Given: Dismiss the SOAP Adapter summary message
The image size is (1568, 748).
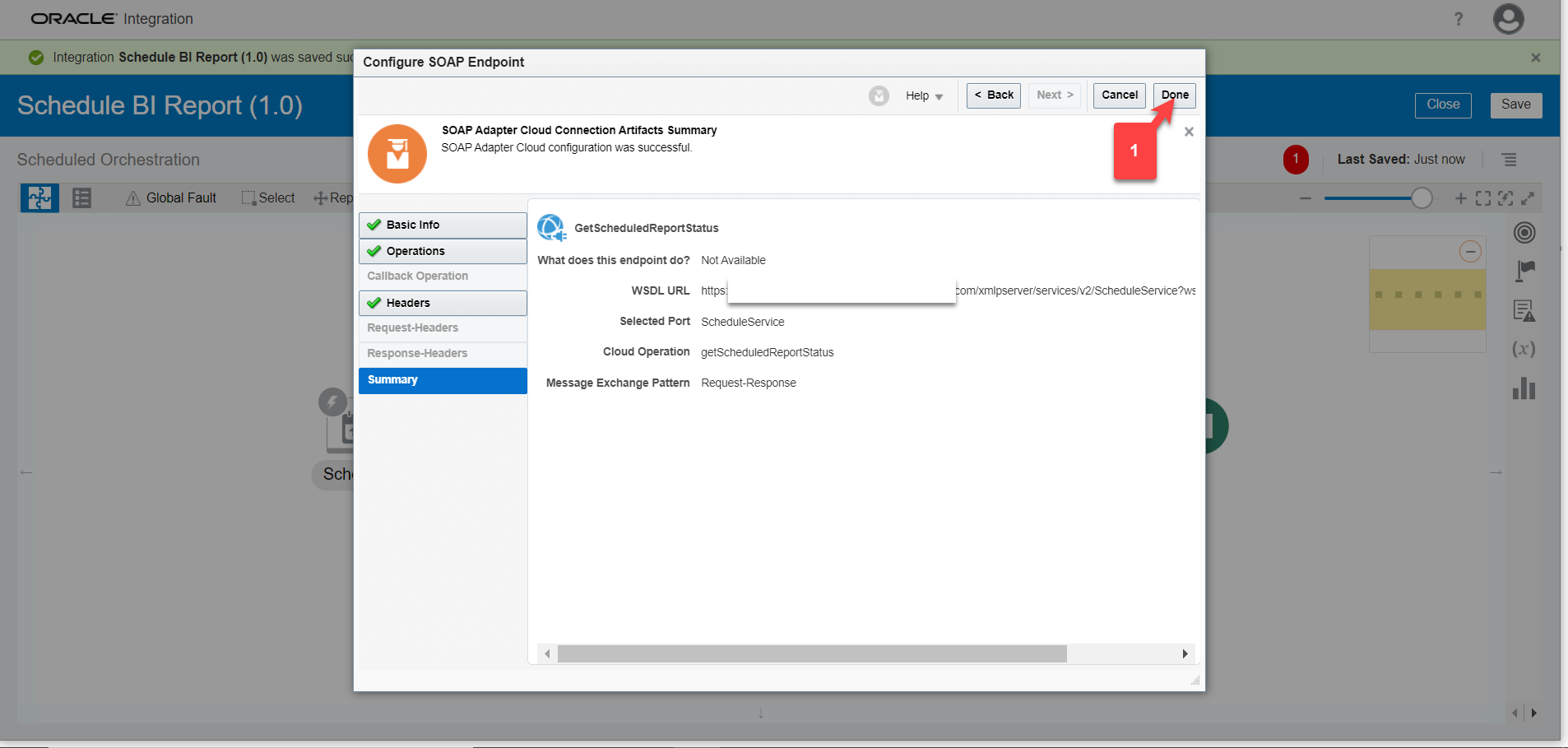Looking at the screenshot, I should [1189, 132].
